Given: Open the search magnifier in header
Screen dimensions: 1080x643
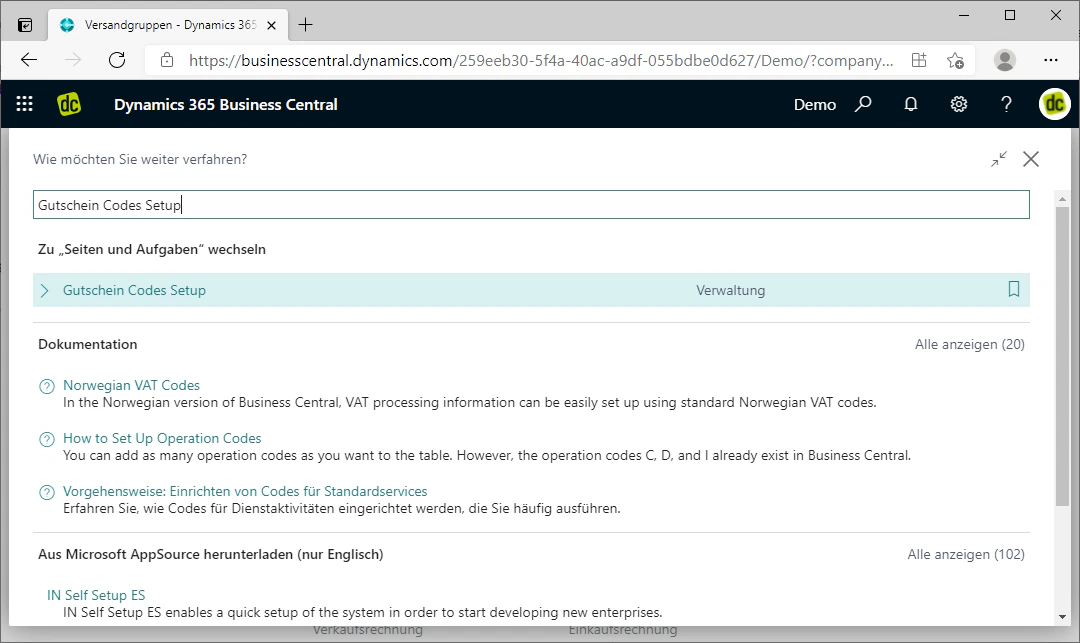Looking at the screenshot, I should click(x=863, y=104).
